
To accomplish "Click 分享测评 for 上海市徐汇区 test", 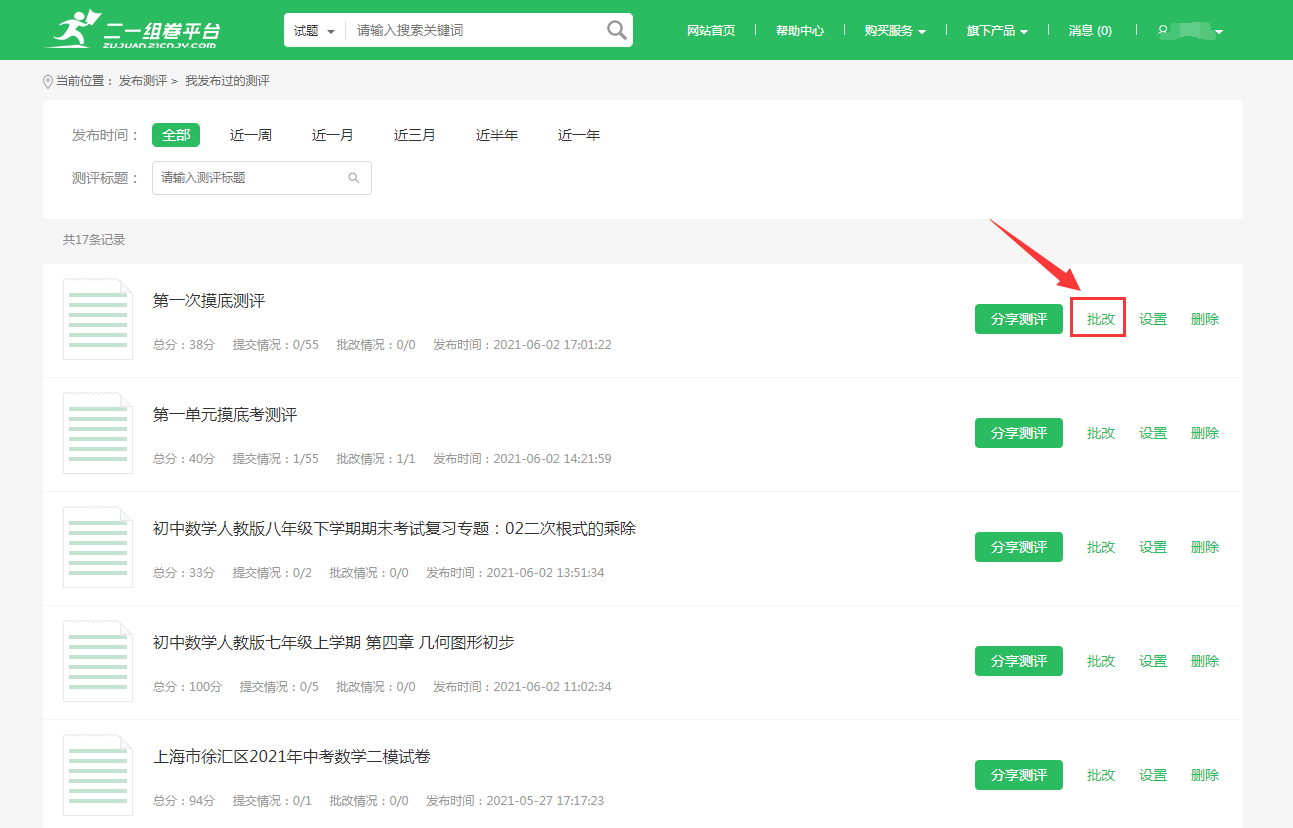I will pyautogui.click(x=1019, y=775).
